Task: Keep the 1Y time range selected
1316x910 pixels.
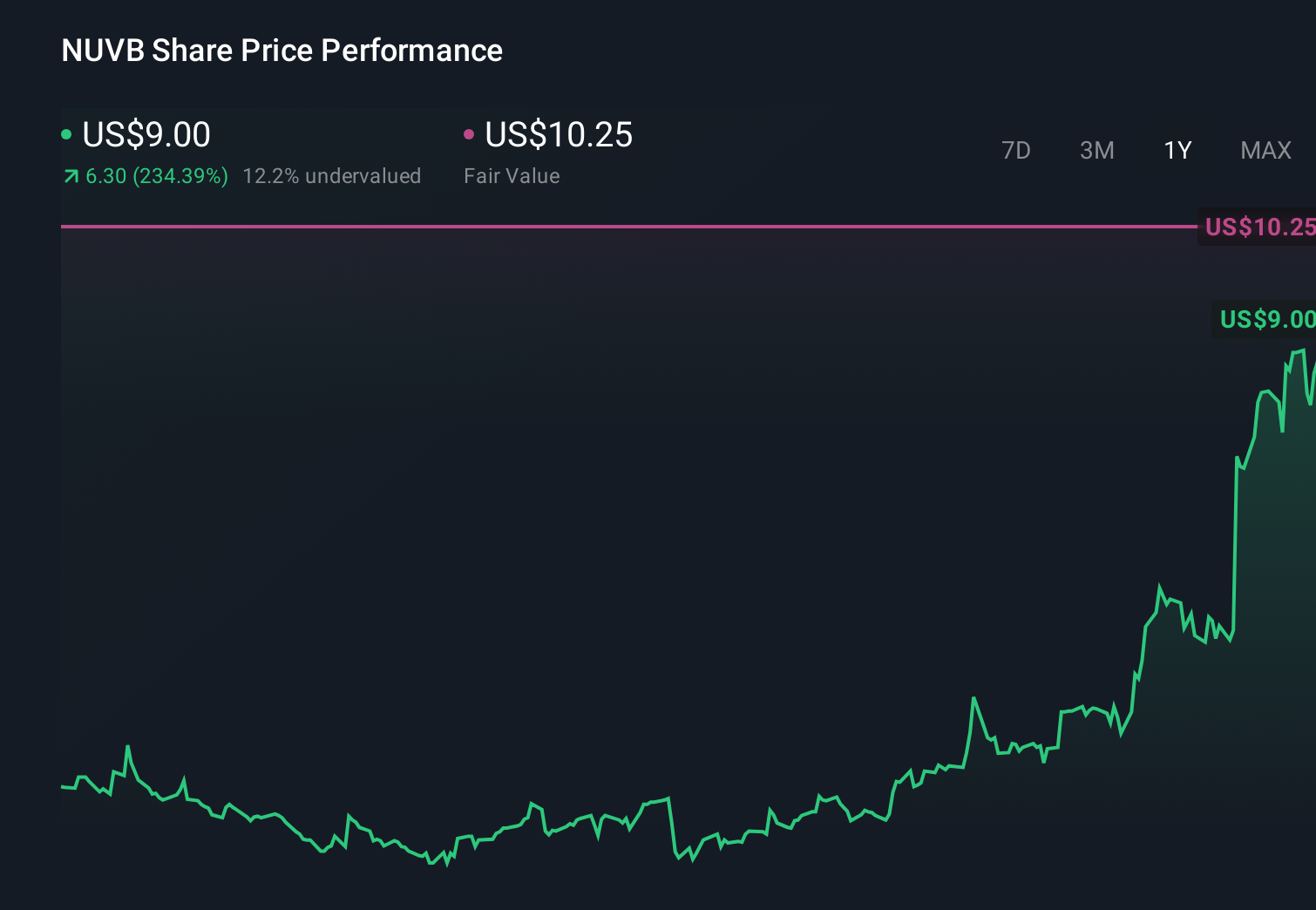Action: pos(1177,150)
